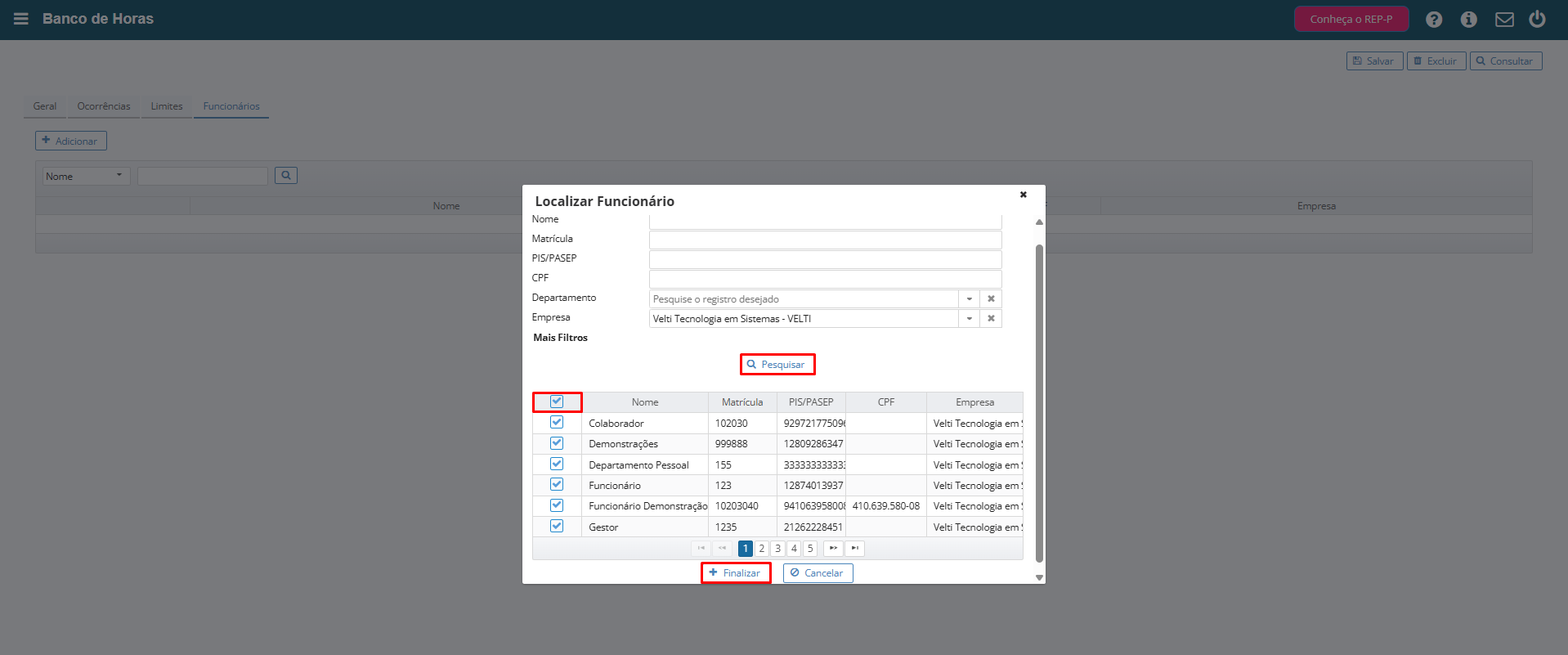Select CPF cell 410.639.580-08
1568x655 pixels.
click(886, 506)
